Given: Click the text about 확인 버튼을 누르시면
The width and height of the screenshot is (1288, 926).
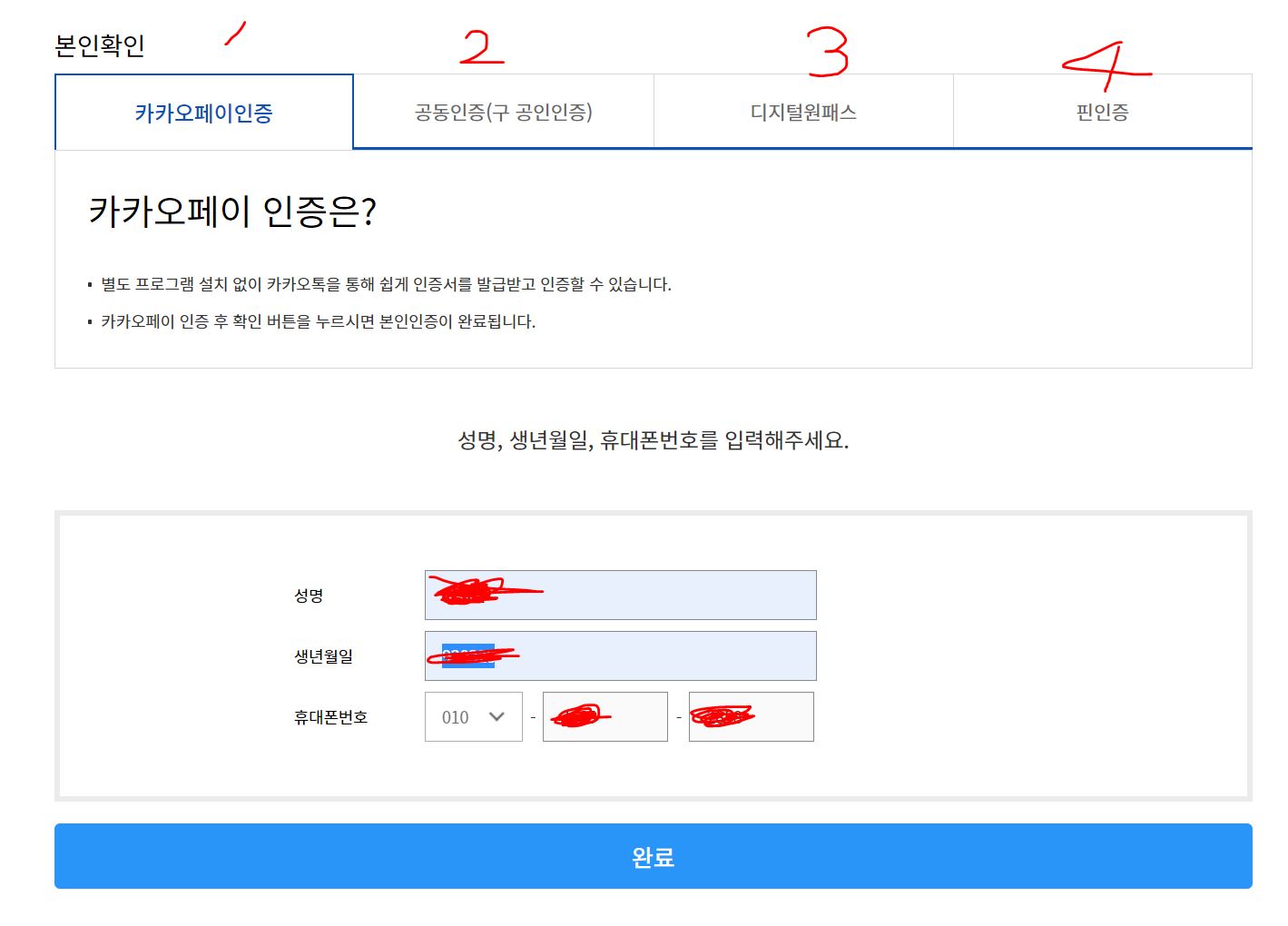Looking at the screenshot, I should 319,321.
